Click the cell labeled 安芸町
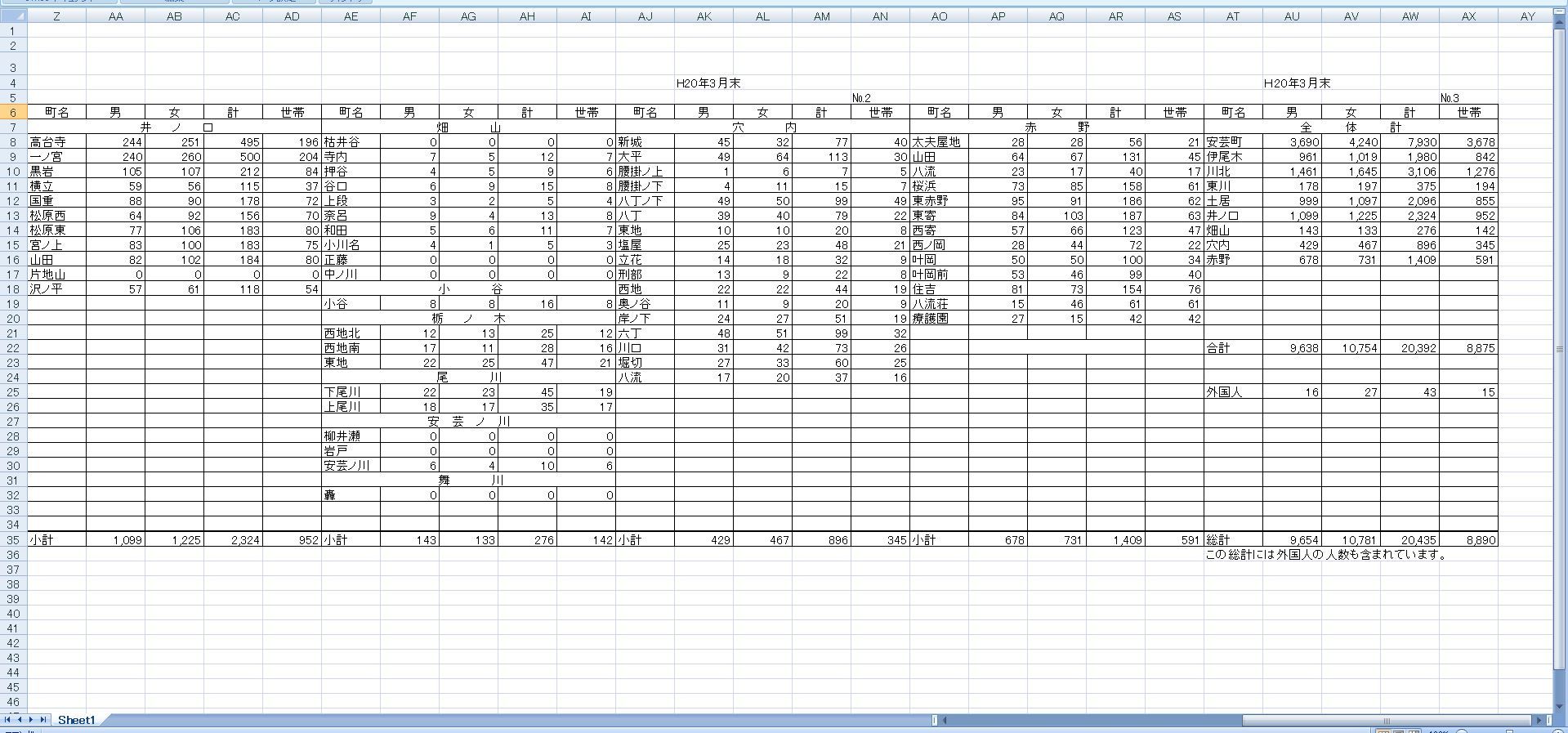This screenshot has height=733, width=1568. (1233, 142)
